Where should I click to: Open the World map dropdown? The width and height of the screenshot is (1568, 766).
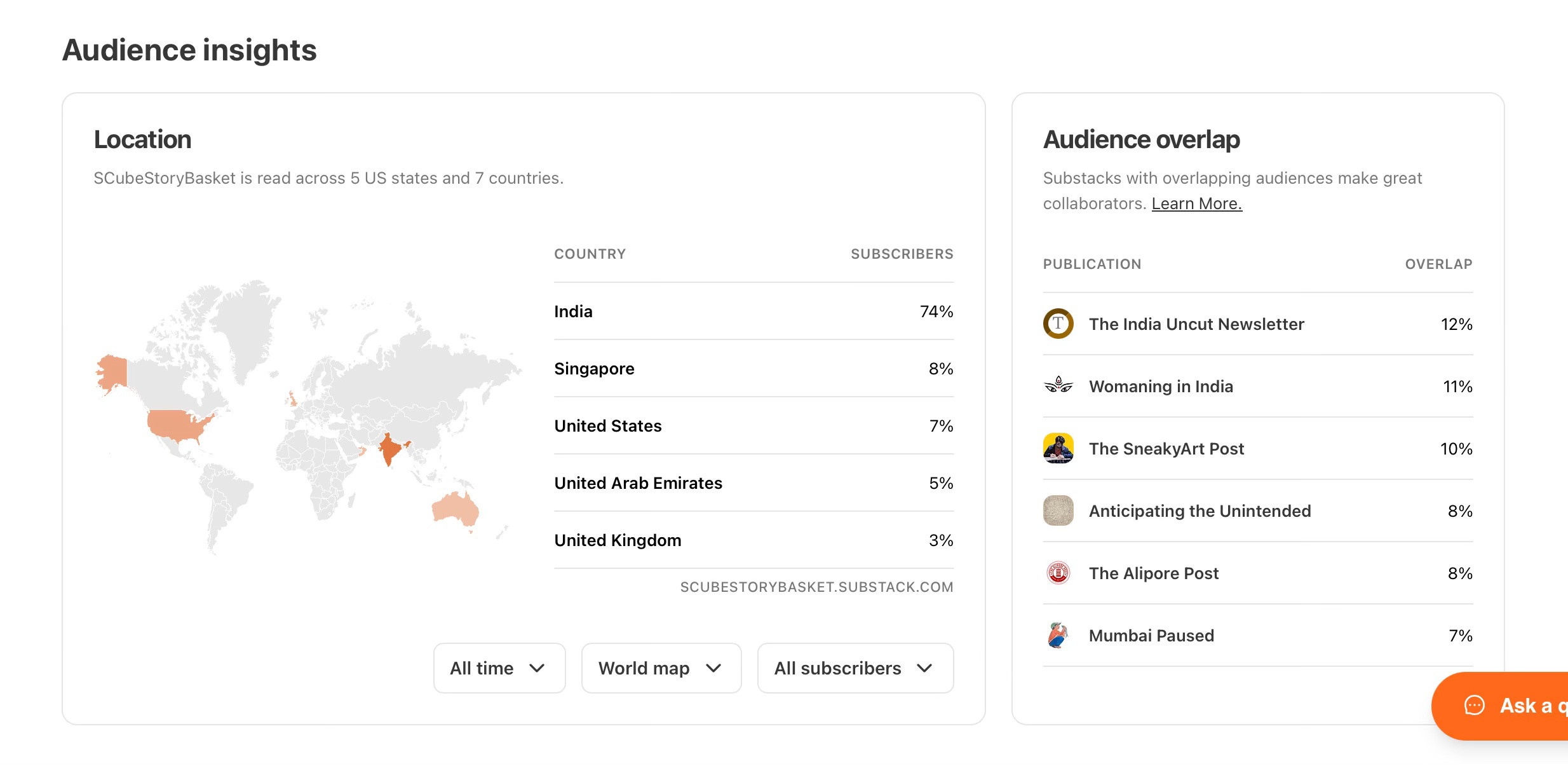pos(661,668)
